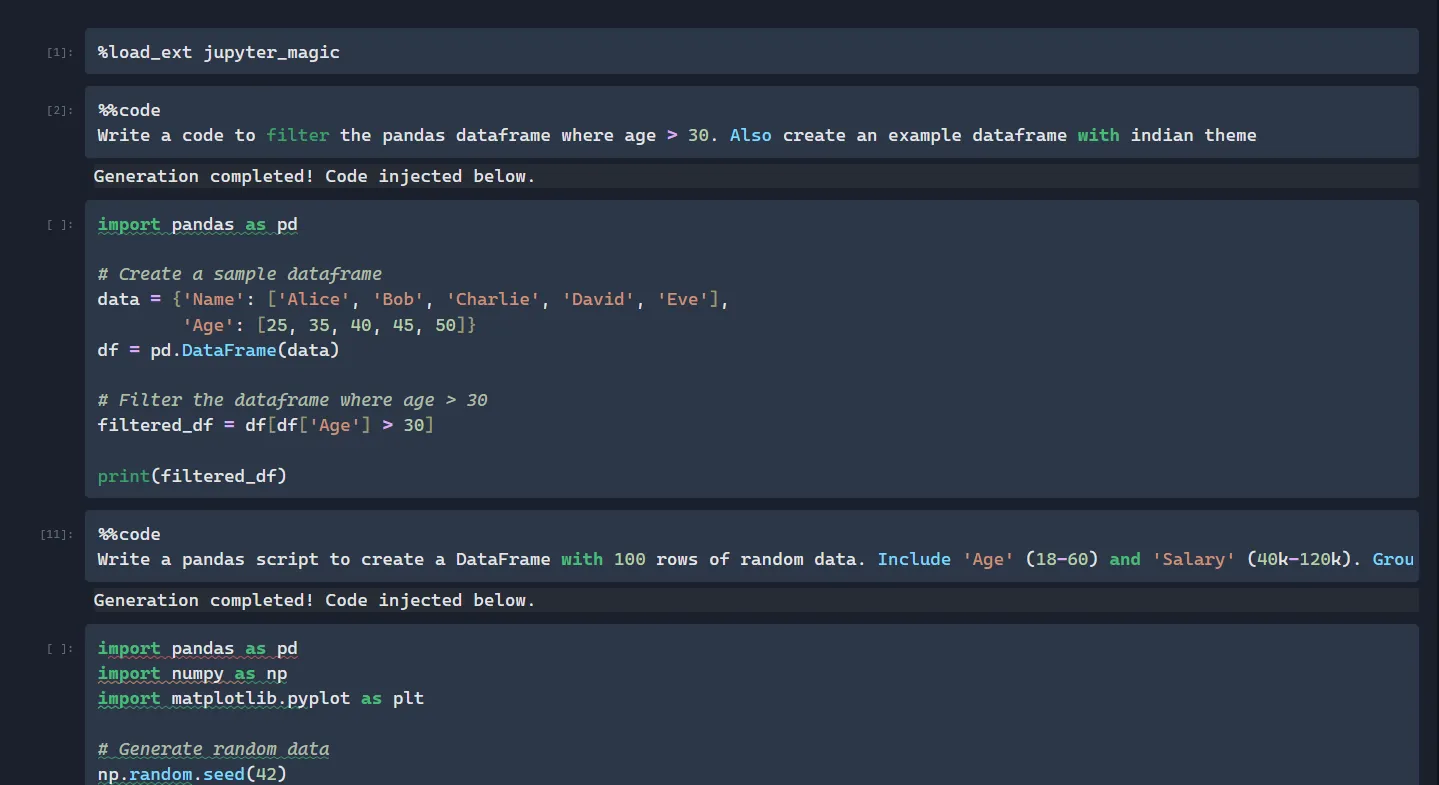Click the 'import numpy as np' line
The image size is (1439, 785).
(x=192, y=673)
